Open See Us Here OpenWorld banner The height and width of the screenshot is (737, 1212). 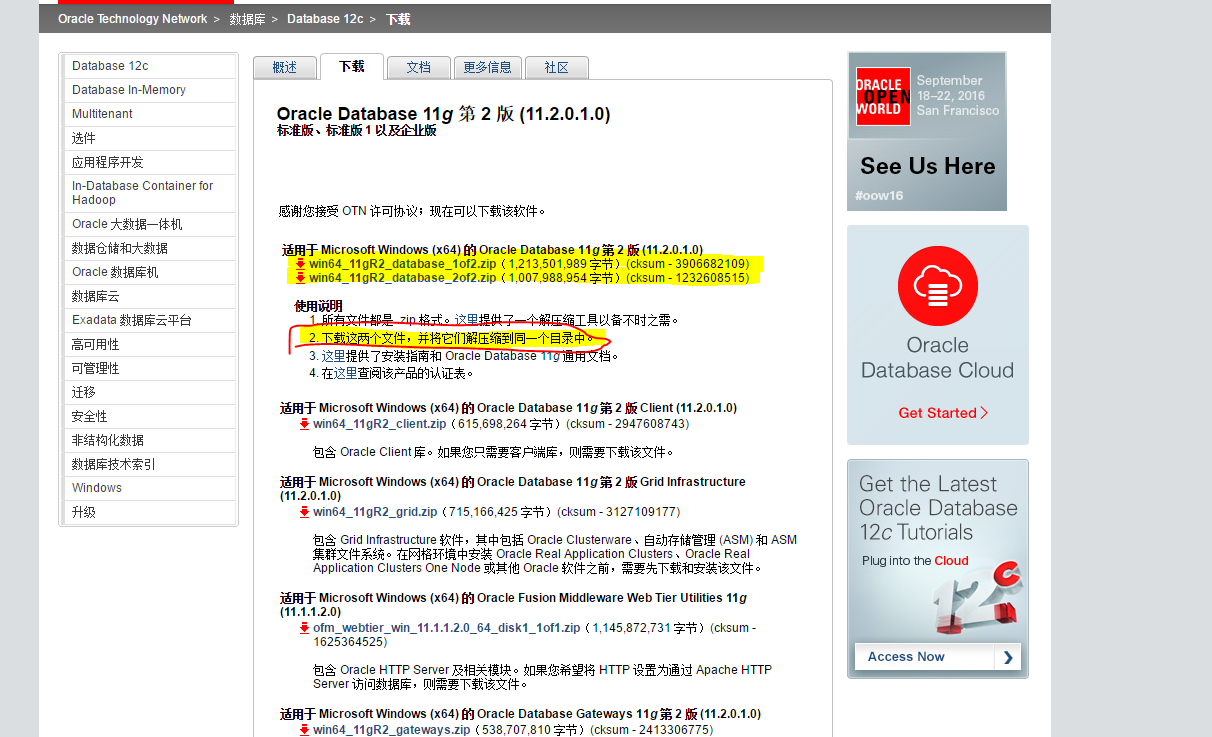click(x=927, y=132)
